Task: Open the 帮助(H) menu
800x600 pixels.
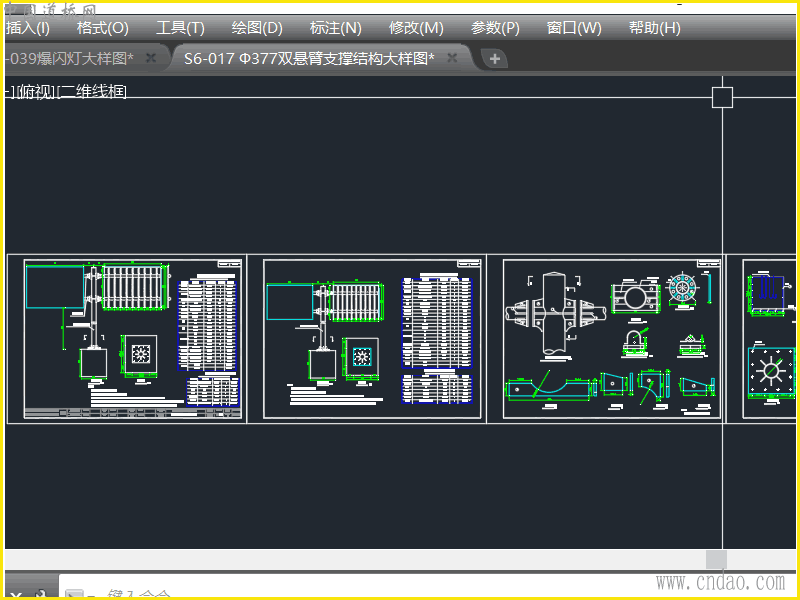Action: 655,28
